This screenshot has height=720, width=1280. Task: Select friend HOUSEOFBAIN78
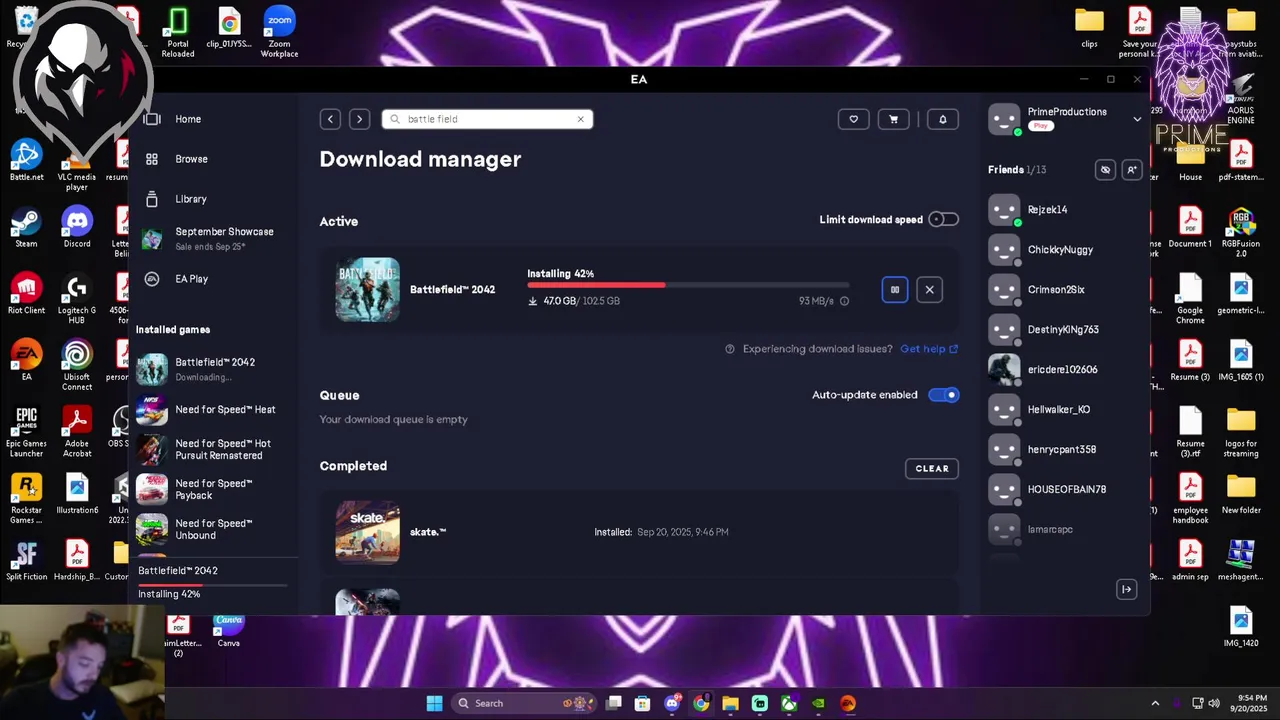[1064, 490]
